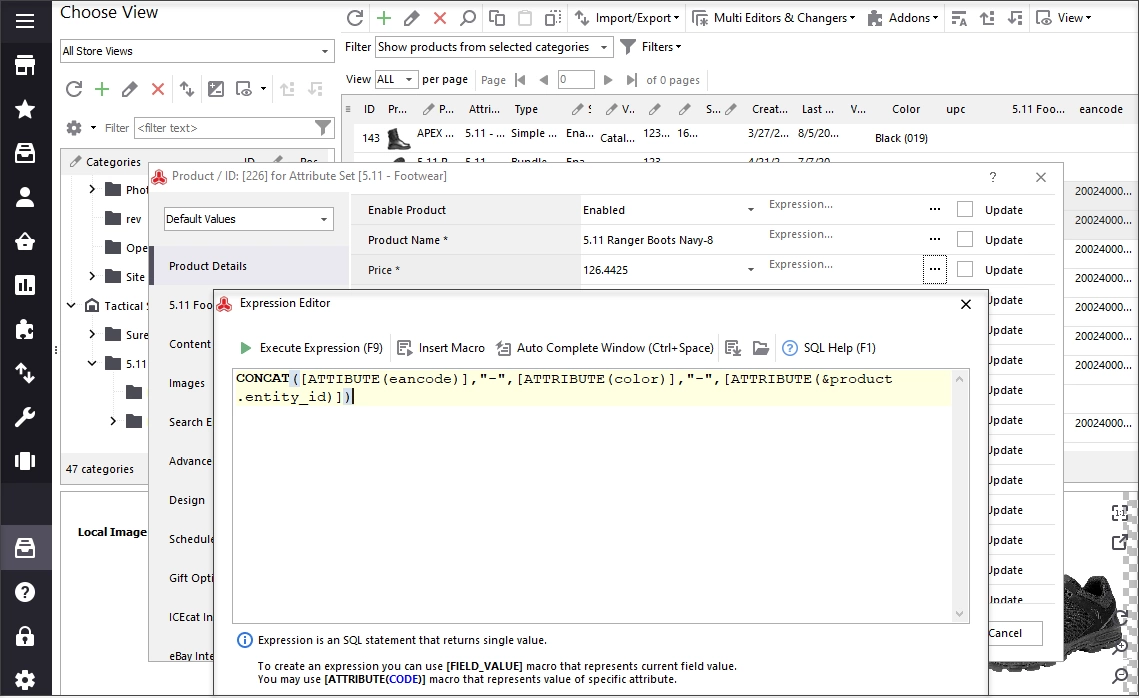The width and height of the screenshot is (1139, 698).
Task: Open addons puzzle icon in sidebar
Action: coord(25,330)
